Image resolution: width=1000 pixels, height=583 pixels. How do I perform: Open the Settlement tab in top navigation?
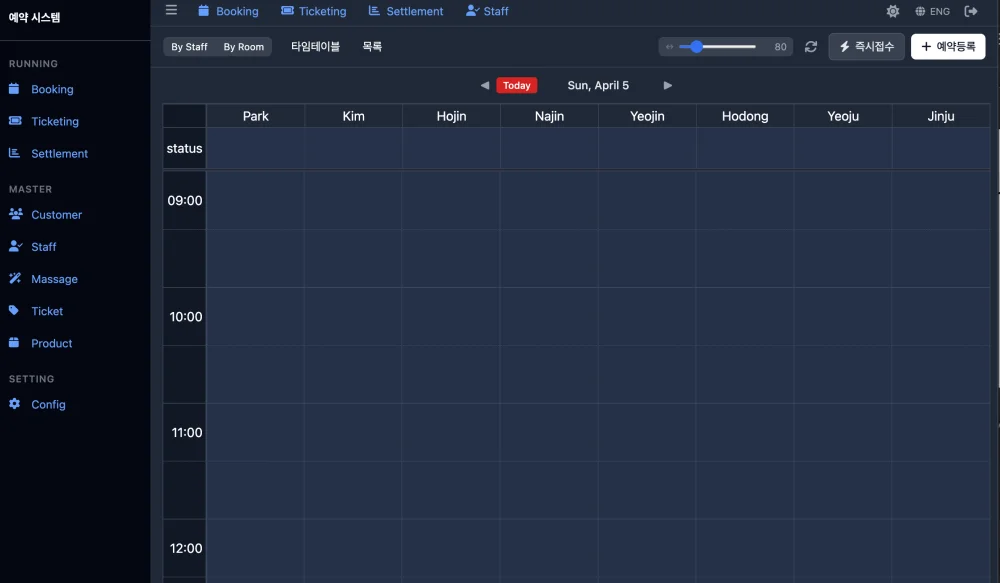coord(406,11)
